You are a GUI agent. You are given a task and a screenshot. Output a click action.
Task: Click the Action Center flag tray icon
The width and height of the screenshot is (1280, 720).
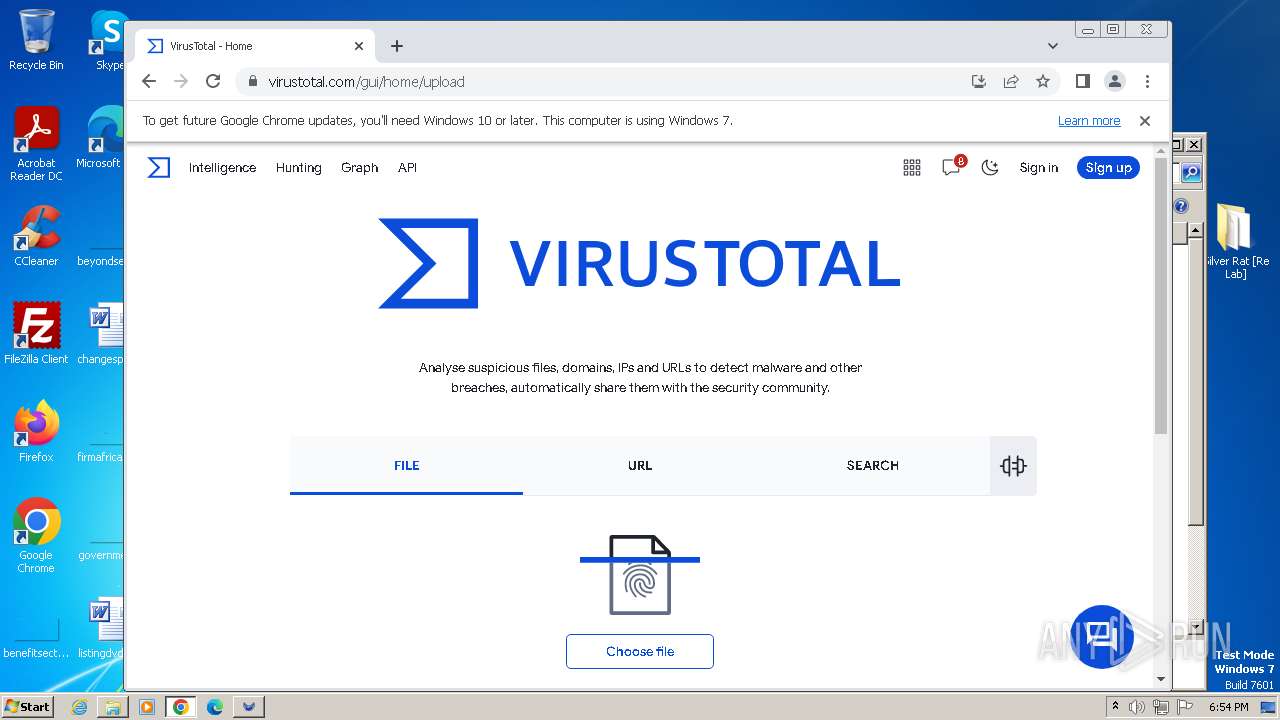click(x=1184, y=707)
